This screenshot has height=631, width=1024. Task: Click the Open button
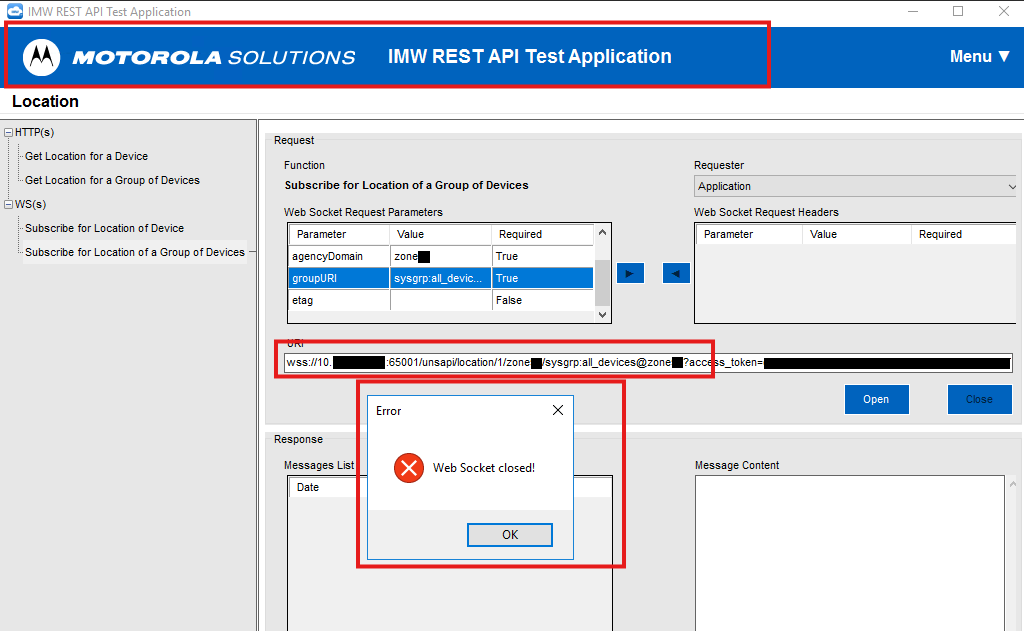coord(876,399)
